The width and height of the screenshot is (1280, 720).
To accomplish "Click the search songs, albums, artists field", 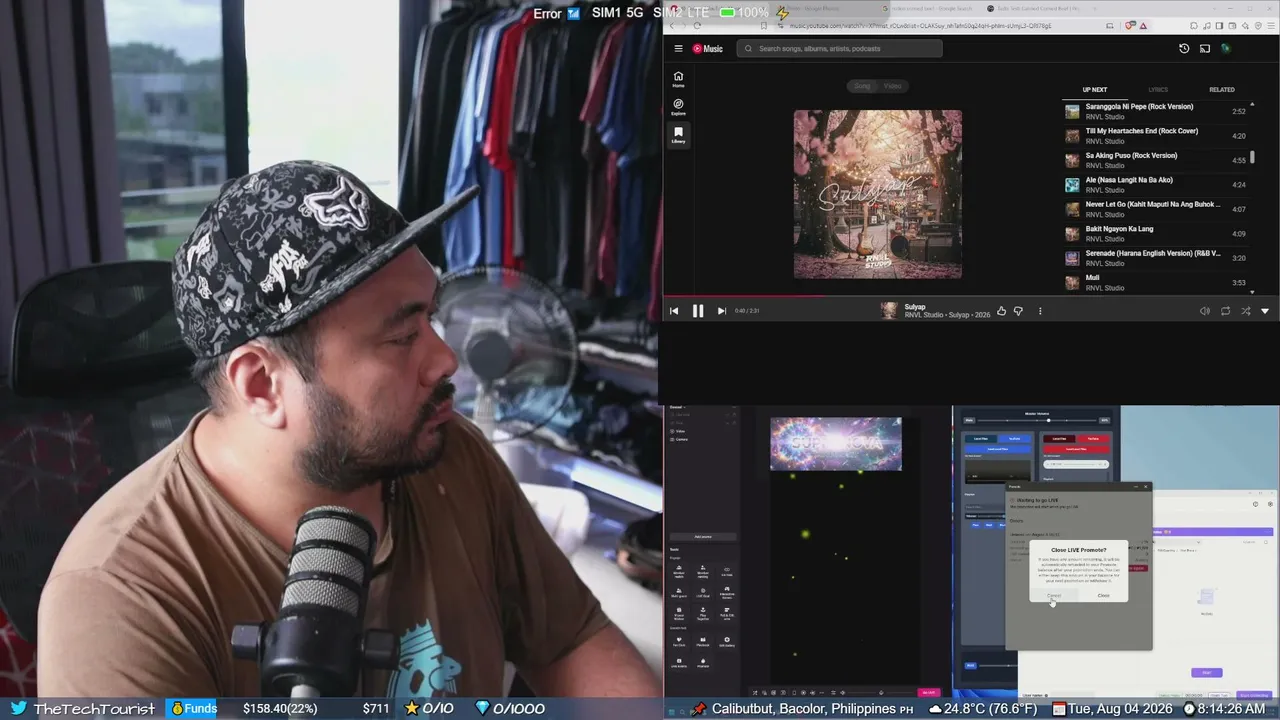I will pos(840,48).
